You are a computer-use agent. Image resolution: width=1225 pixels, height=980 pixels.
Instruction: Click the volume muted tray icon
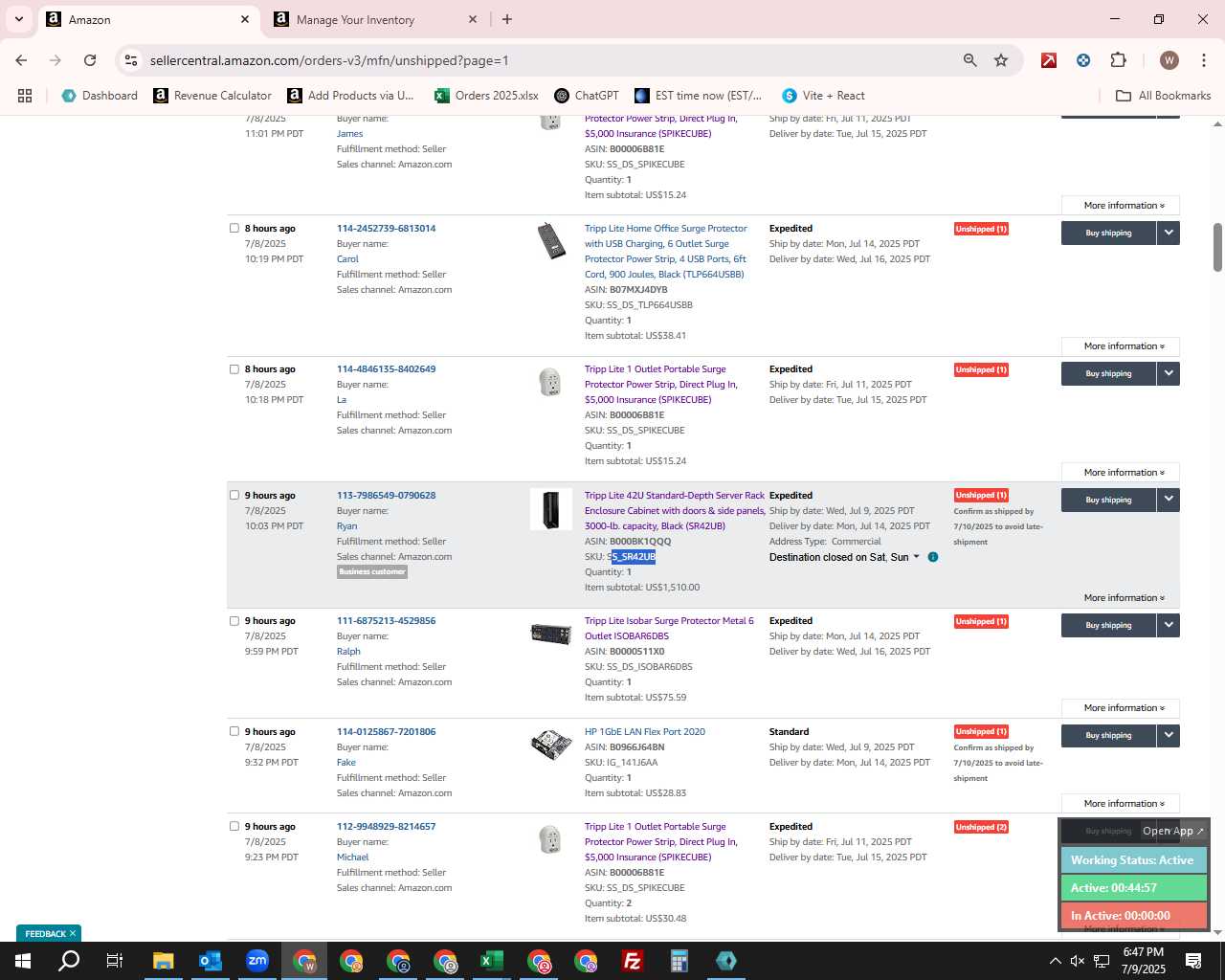pyautogui.click(x=1078, y=961)
